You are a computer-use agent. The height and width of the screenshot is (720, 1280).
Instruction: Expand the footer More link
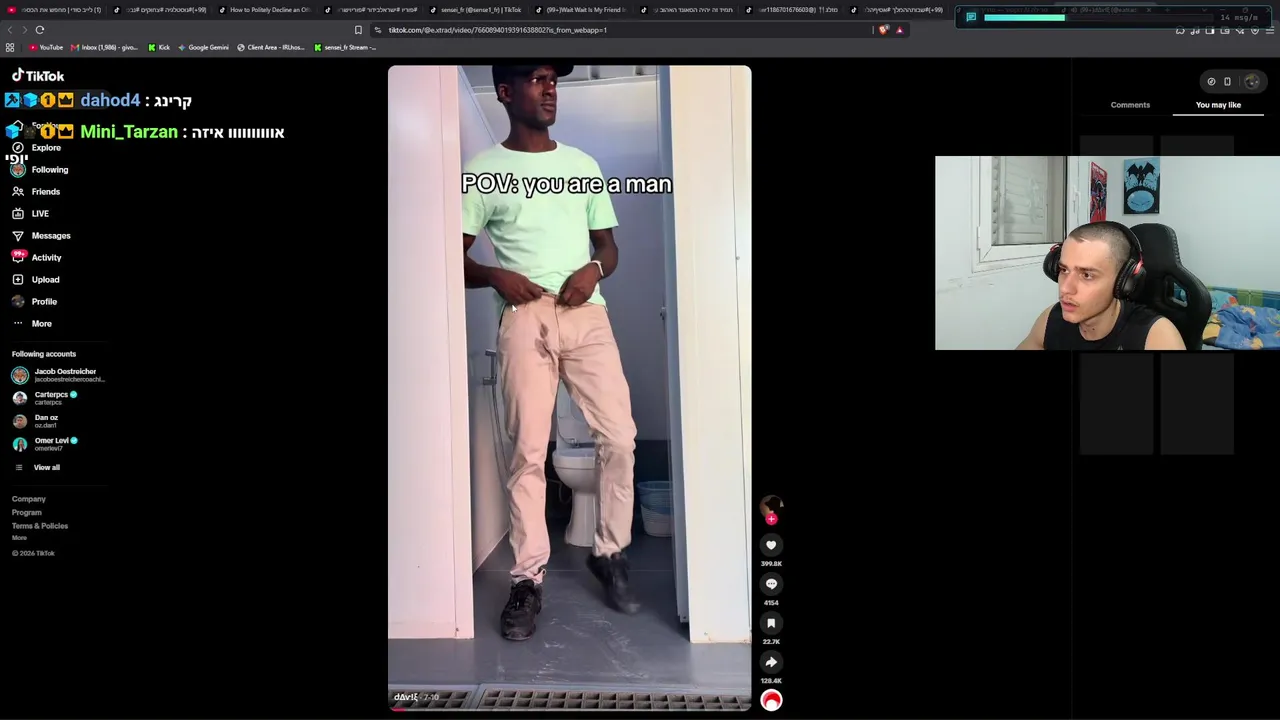click(20, 538)
